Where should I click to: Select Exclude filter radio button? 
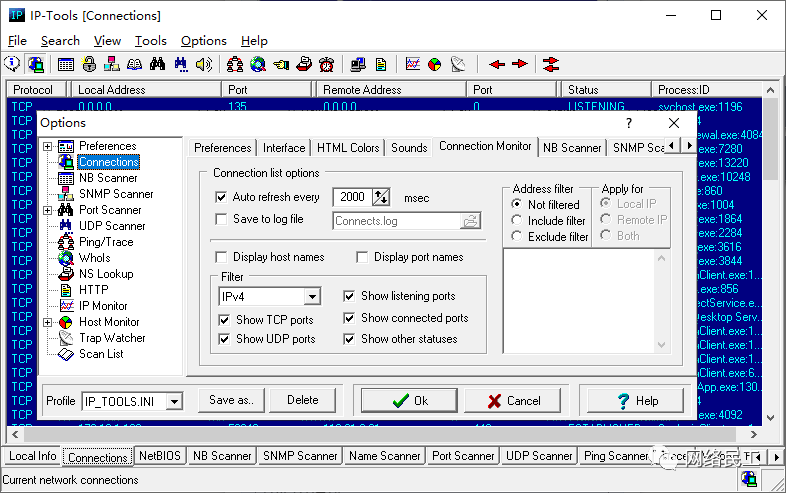[x=516, y=236]
